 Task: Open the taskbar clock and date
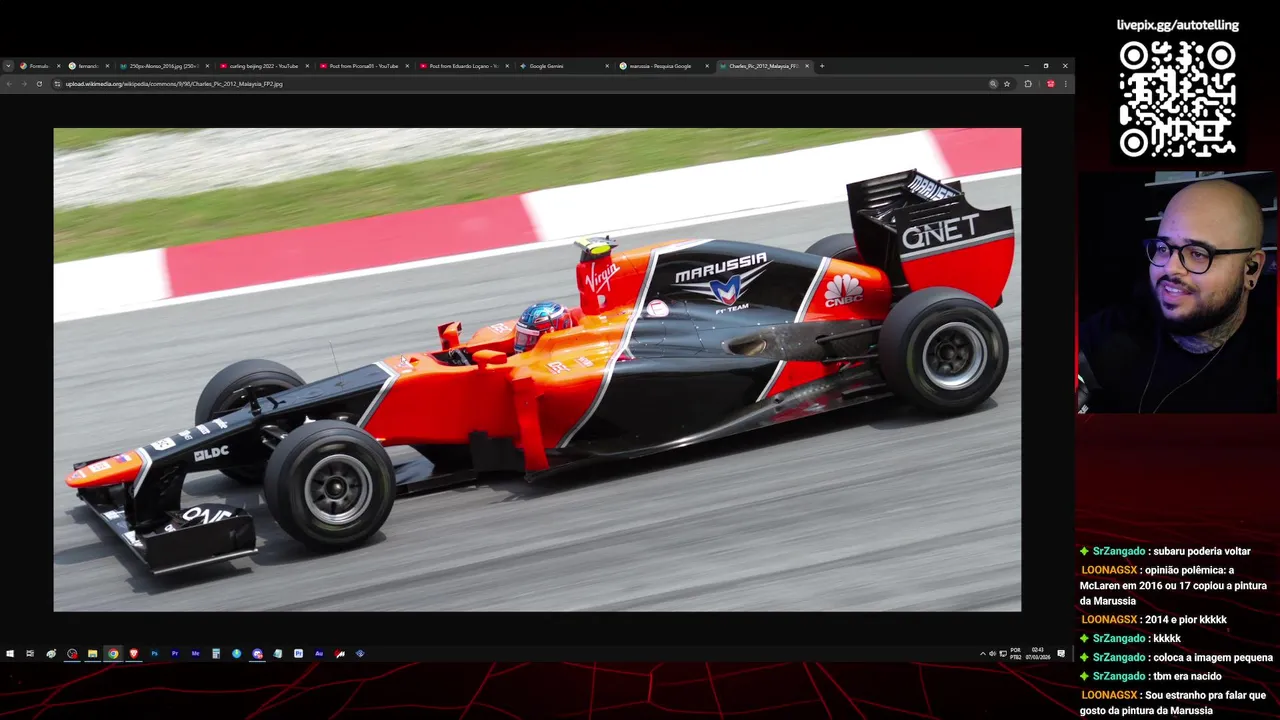1038,654
